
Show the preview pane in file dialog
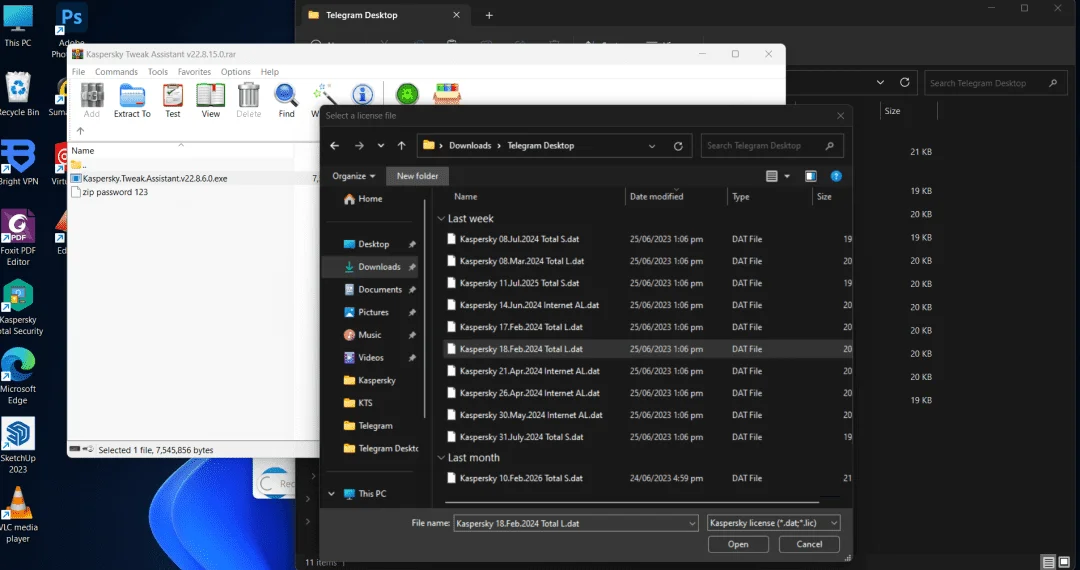pyautogui.click(x=811, y=176)
